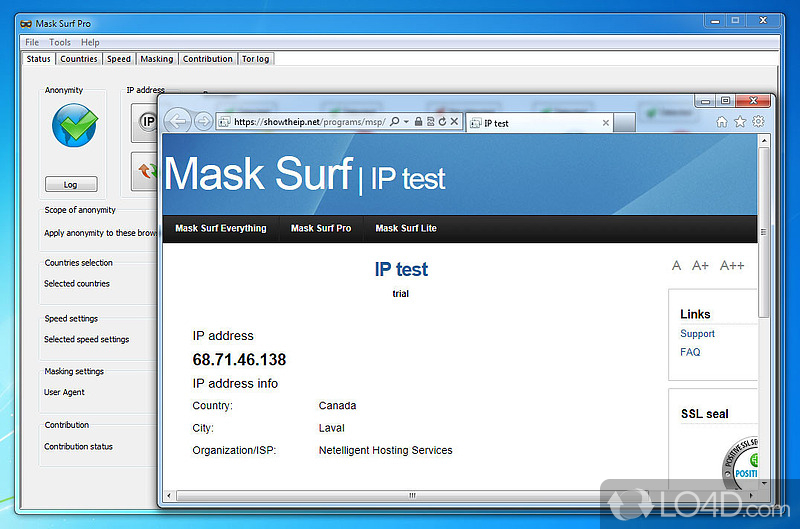Click the Mask Surf IP test page banner title
800x529 pixels.
[305, 174]
